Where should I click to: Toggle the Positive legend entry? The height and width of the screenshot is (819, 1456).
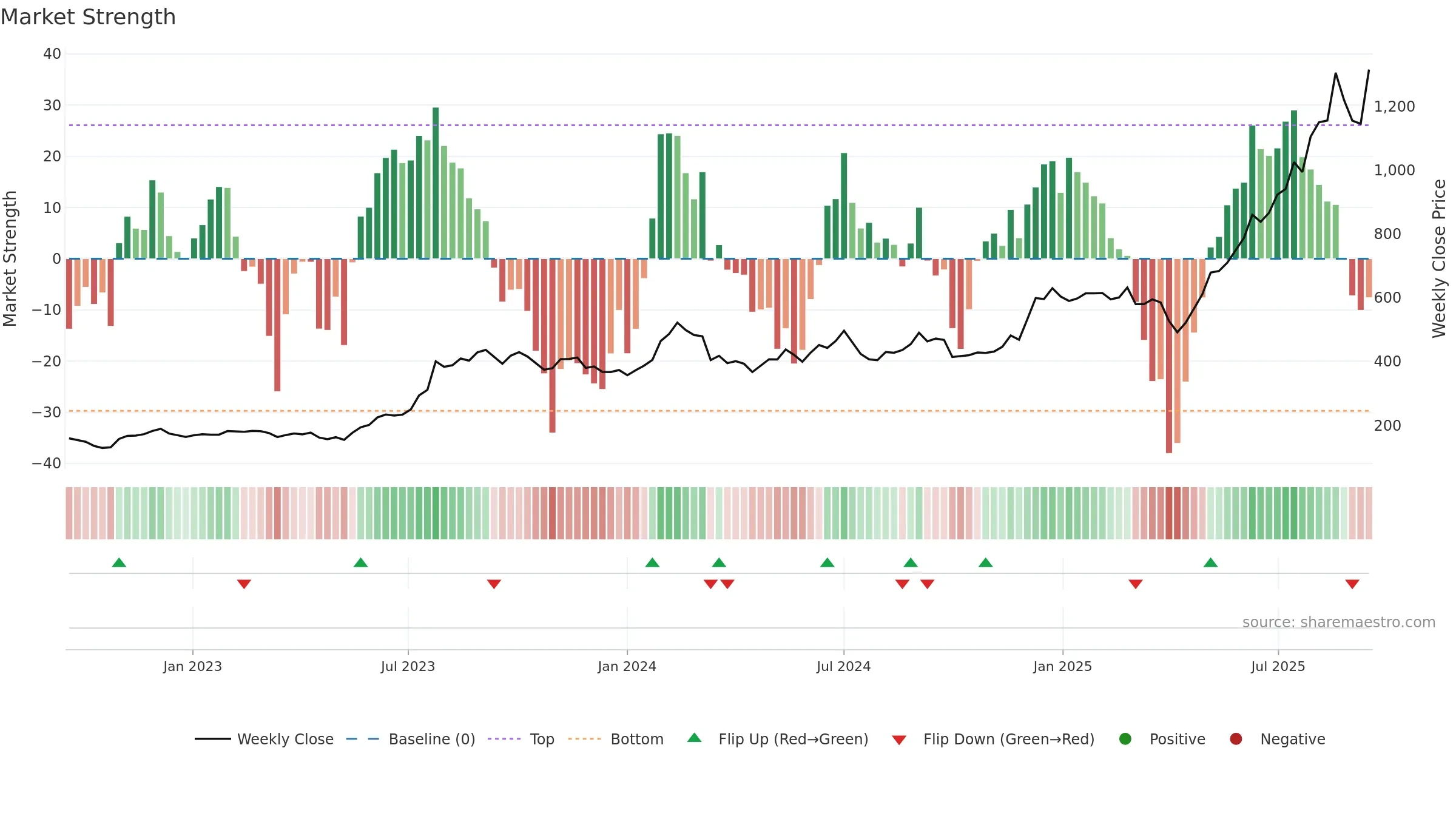(1162, 739)
